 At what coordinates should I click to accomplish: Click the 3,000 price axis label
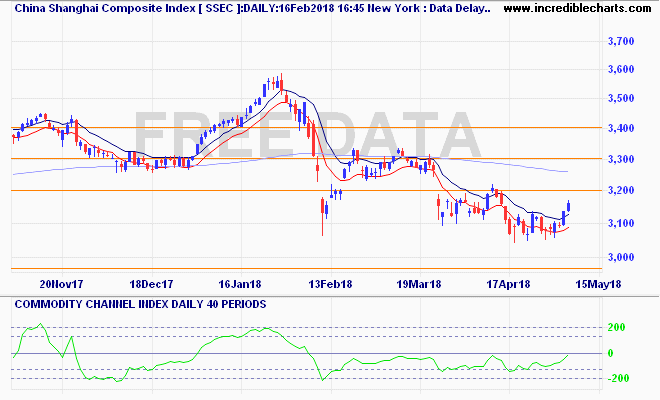pos(621,257)
